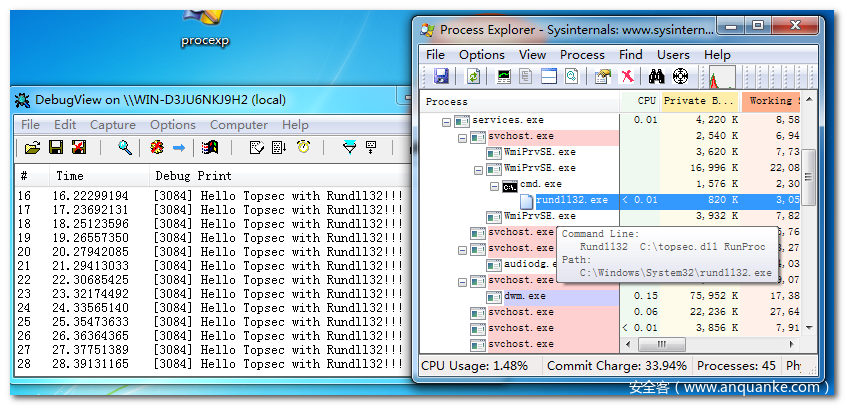Viewport: 845px width, 406px height.
Task: Toggle clock time format in DebugView
Action: 302,148
